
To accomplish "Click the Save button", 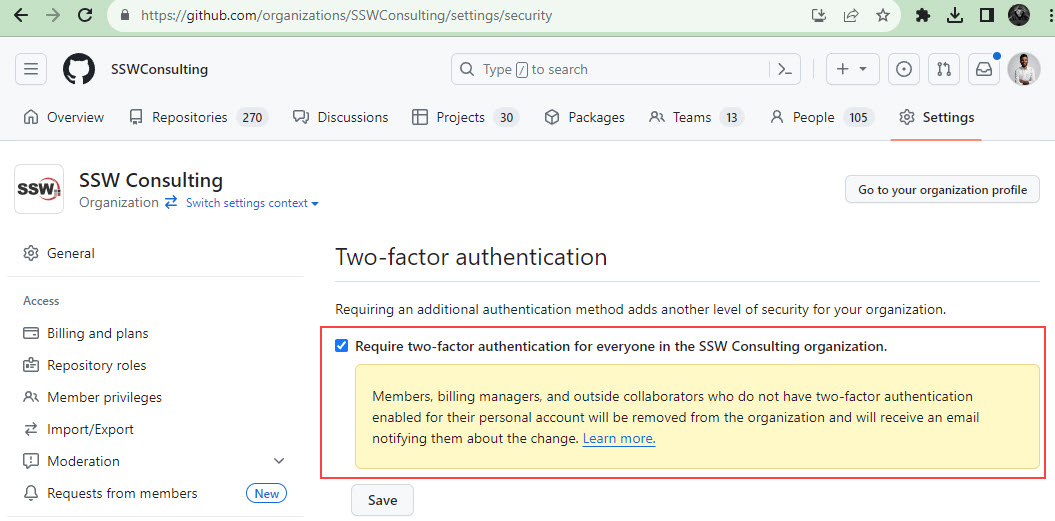I will pos(382,500).
